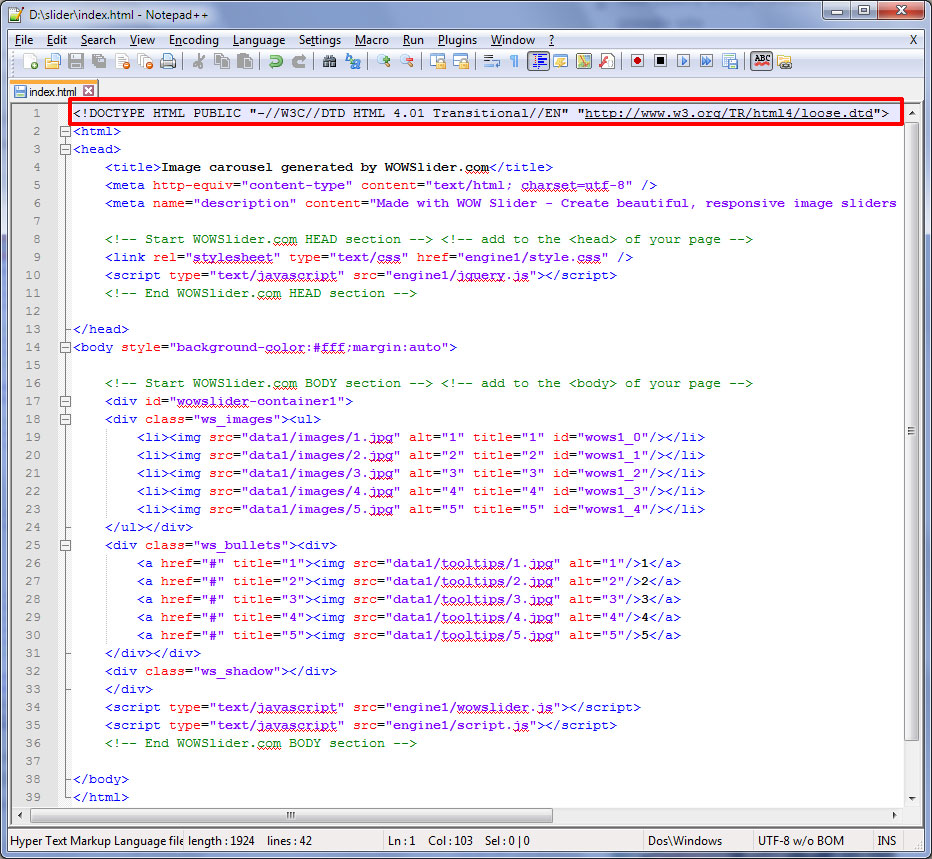Toggle show all characters pilcrow button
Screen dimensions: 932x859
coord(514,61)
